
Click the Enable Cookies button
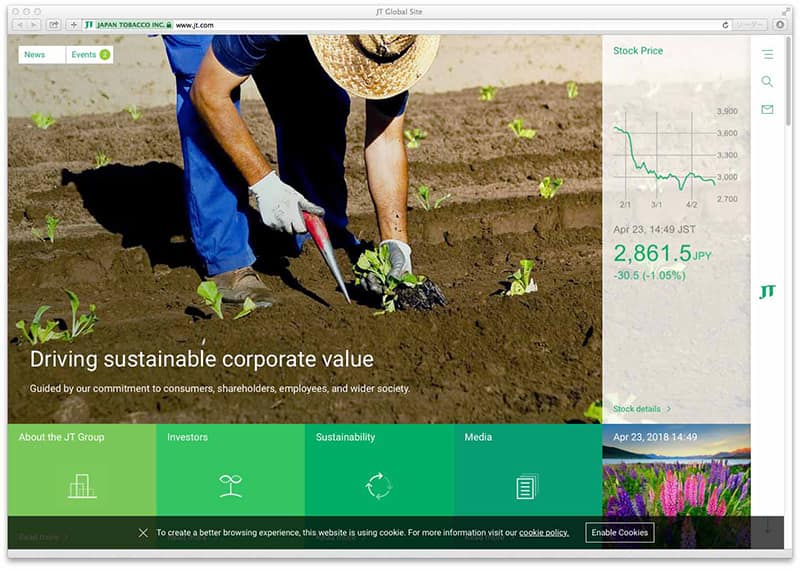[619, 532]
